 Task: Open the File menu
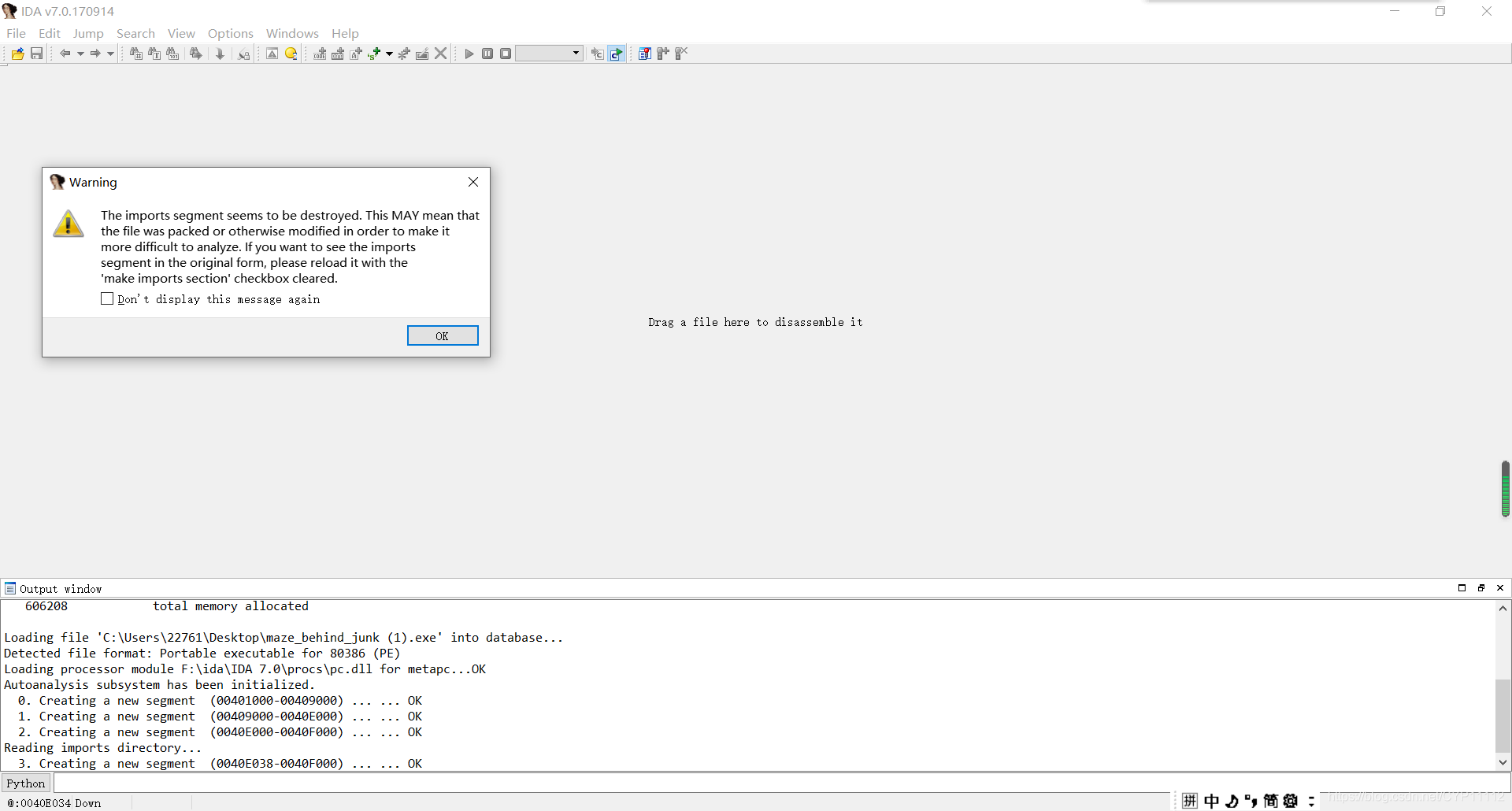coord(16,33)
